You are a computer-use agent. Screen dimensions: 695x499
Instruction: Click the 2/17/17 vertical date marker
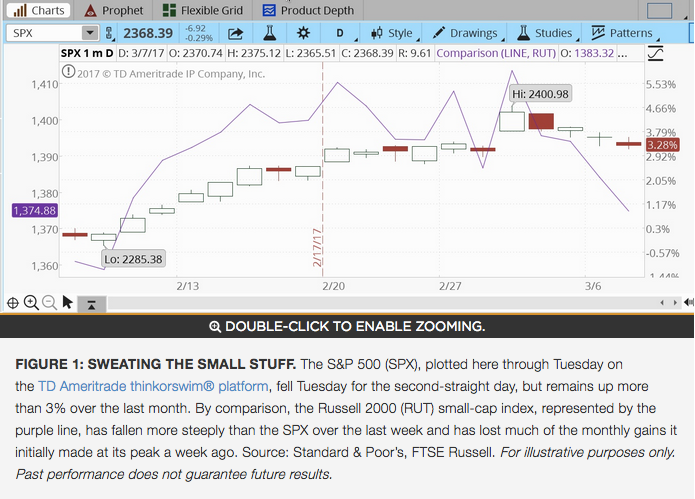pyautogui.click(x=317, y=247)
